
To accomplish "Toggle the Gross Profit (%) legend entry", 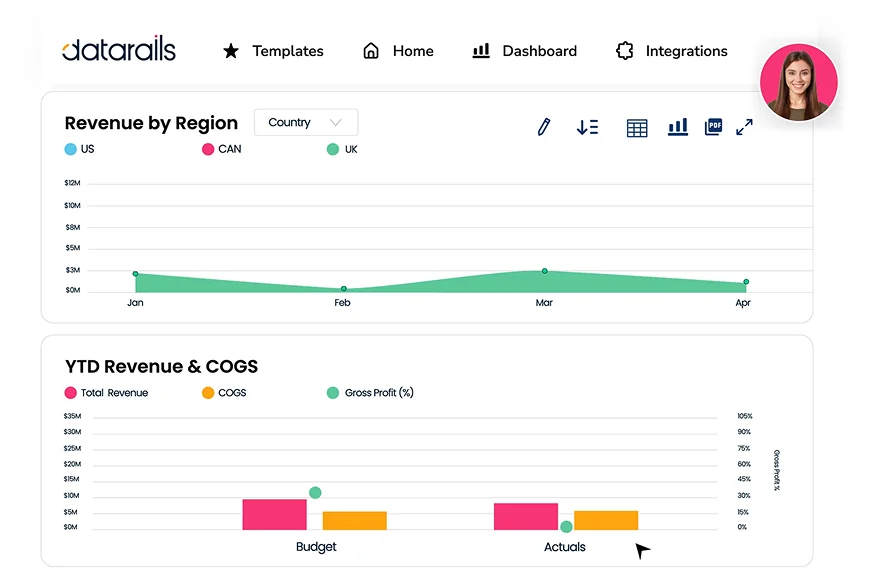I will pos(370,393).
